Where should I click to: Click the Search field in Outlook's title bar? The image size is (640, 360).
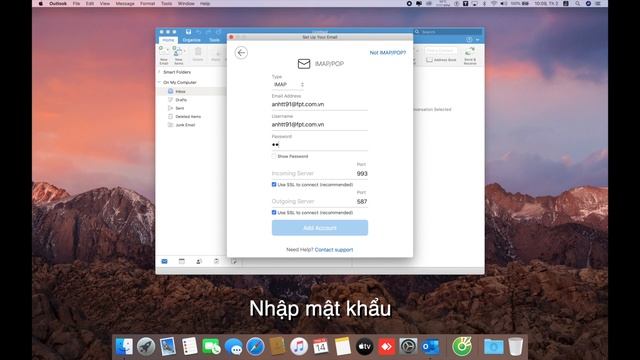point(448,31)
